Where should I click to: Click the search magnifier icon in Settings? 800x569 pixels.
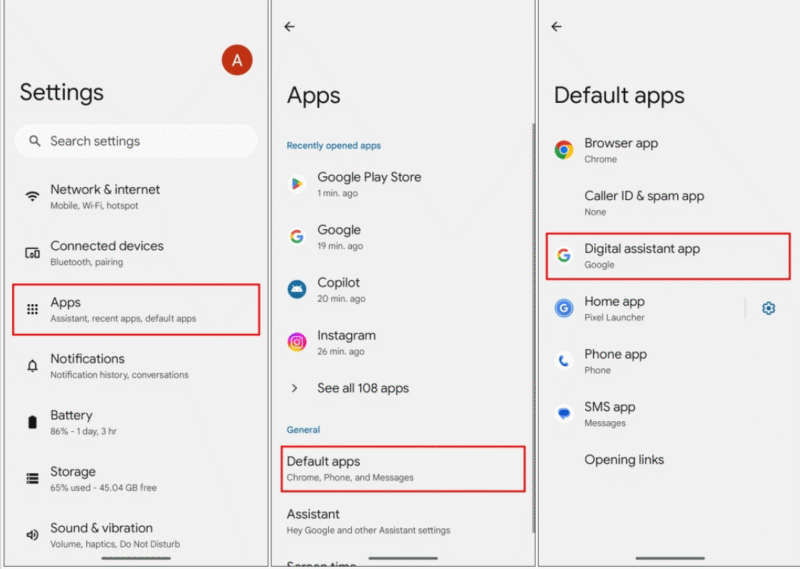[35, 141]
